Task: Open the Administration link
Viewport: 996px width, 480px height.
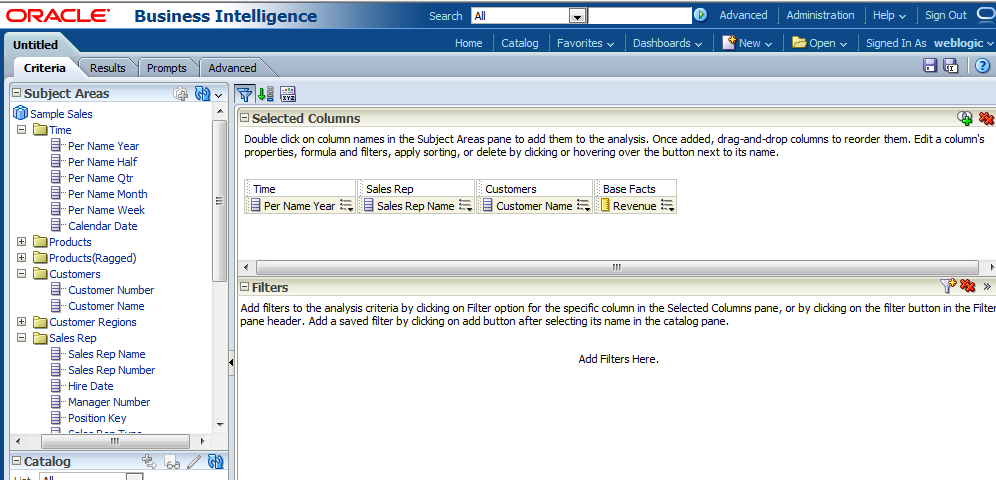Action: click(x=820, y=15)
